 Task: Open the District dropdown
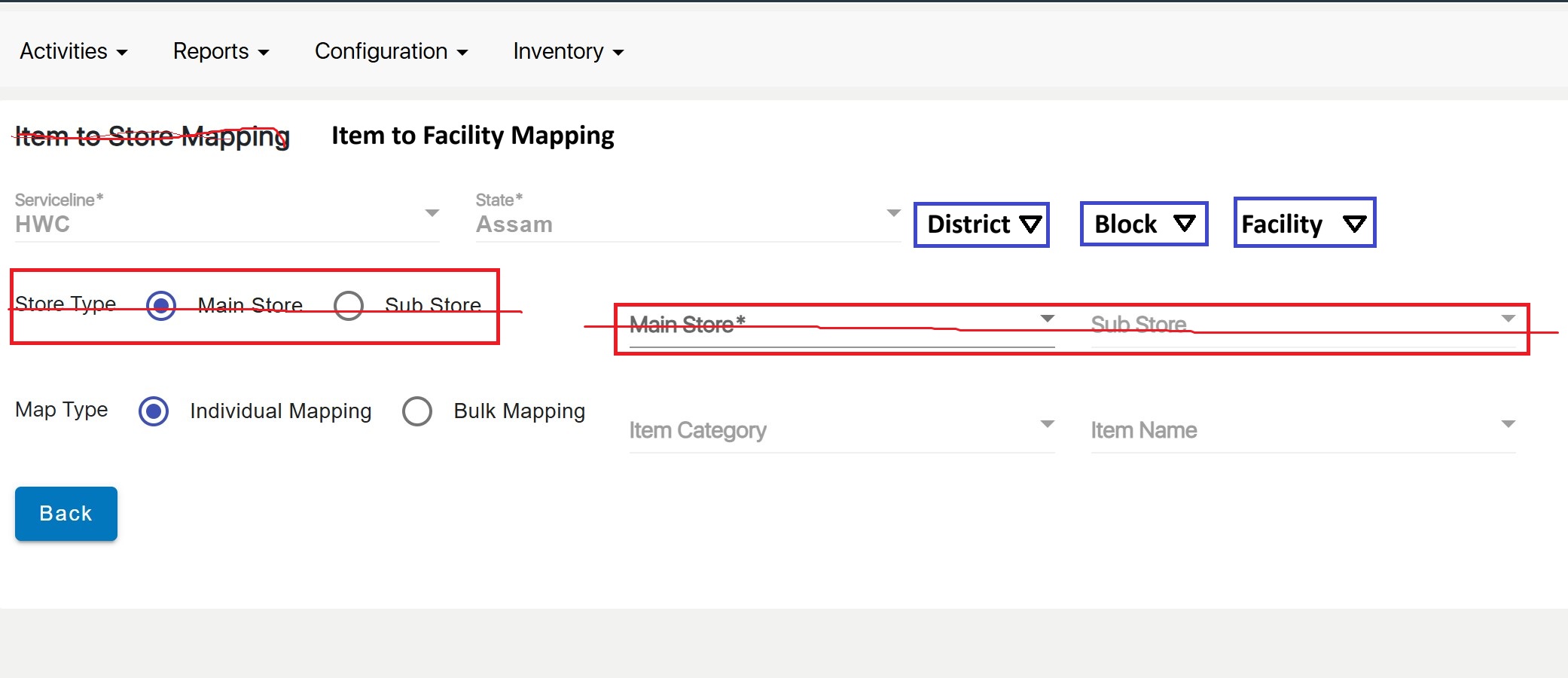pyautogui.click(x=981, y=224)
